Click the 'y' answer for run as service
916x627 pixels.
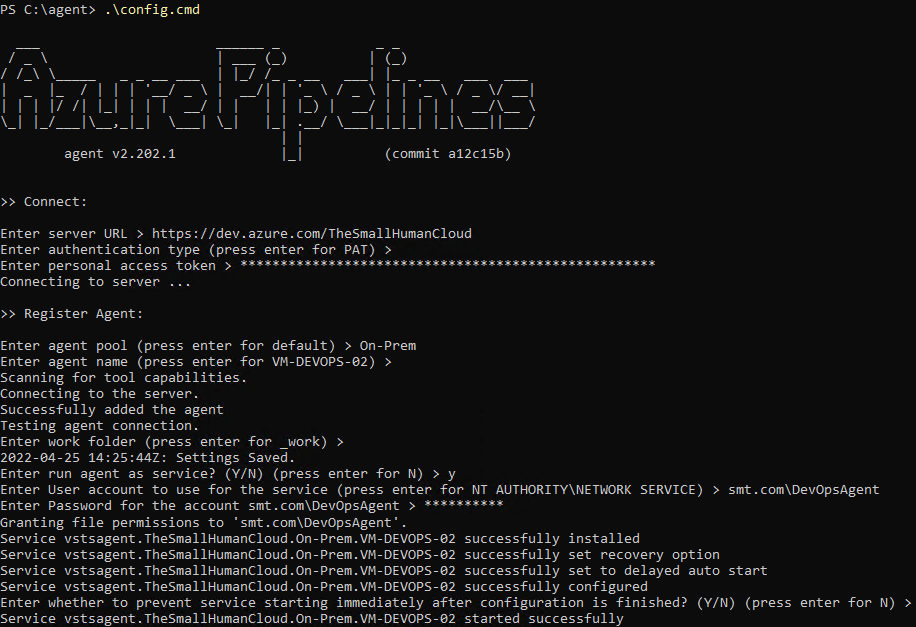[452, 473]
